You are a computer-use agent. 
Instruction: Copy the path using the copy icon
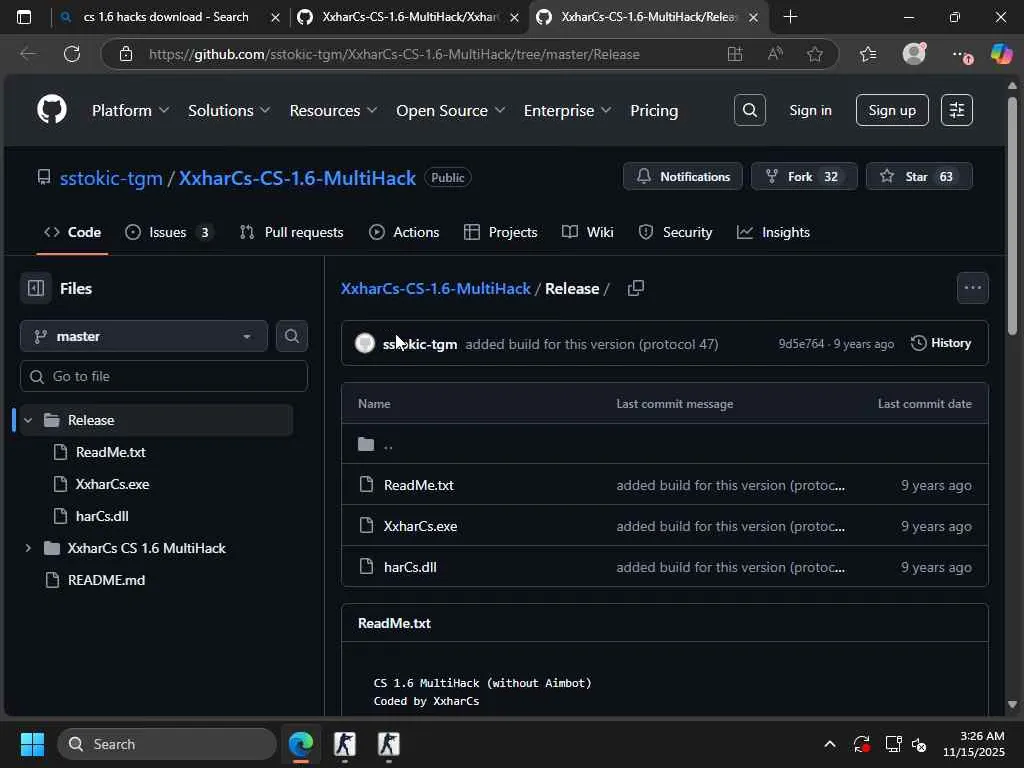click(x=635, y=288)
